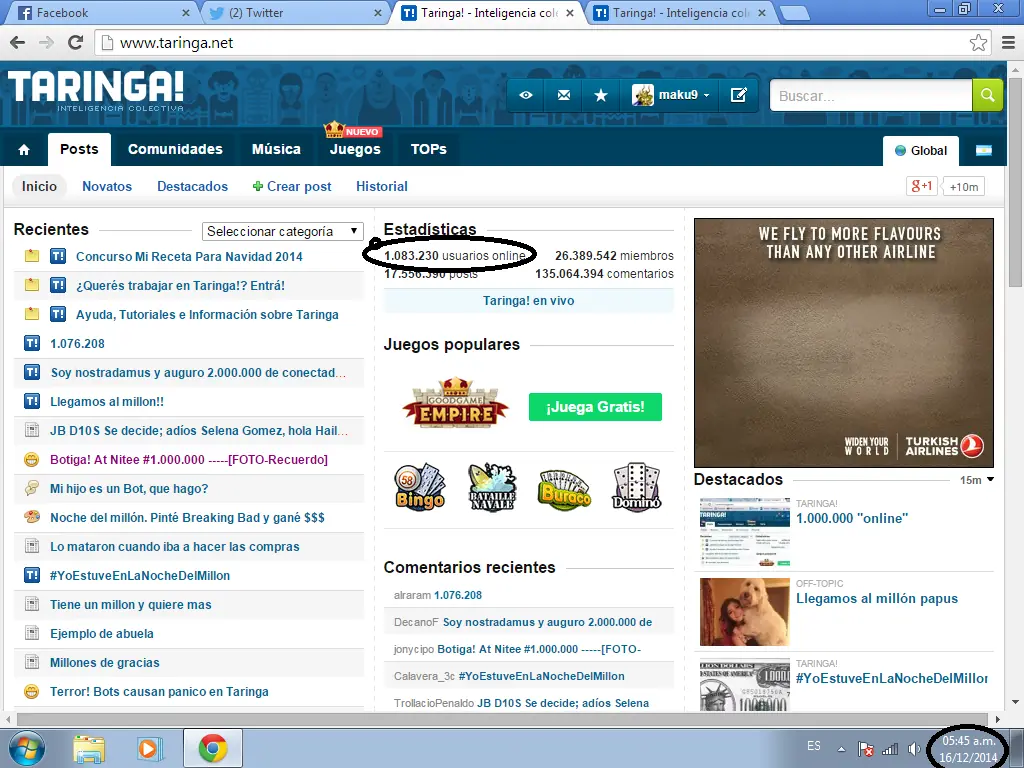1024x768 pixels.
Task: Click the Inicio button
Action: (39, 187)
